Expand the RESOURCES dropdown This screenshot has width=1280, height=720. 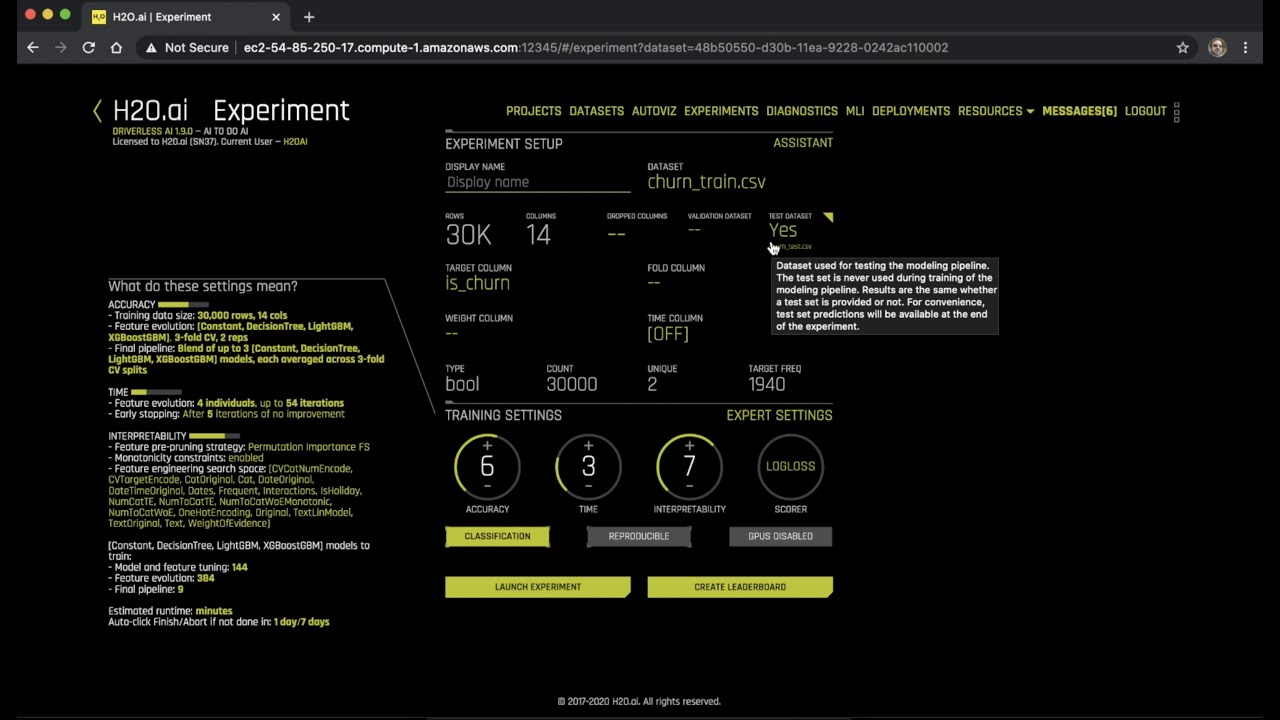pos(996,111)
